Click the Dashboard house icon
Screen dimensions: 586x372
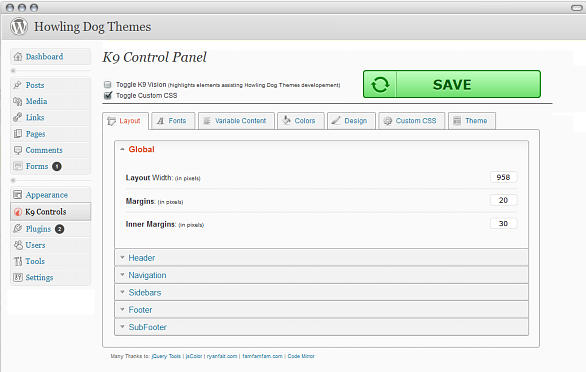click(18, 56)
